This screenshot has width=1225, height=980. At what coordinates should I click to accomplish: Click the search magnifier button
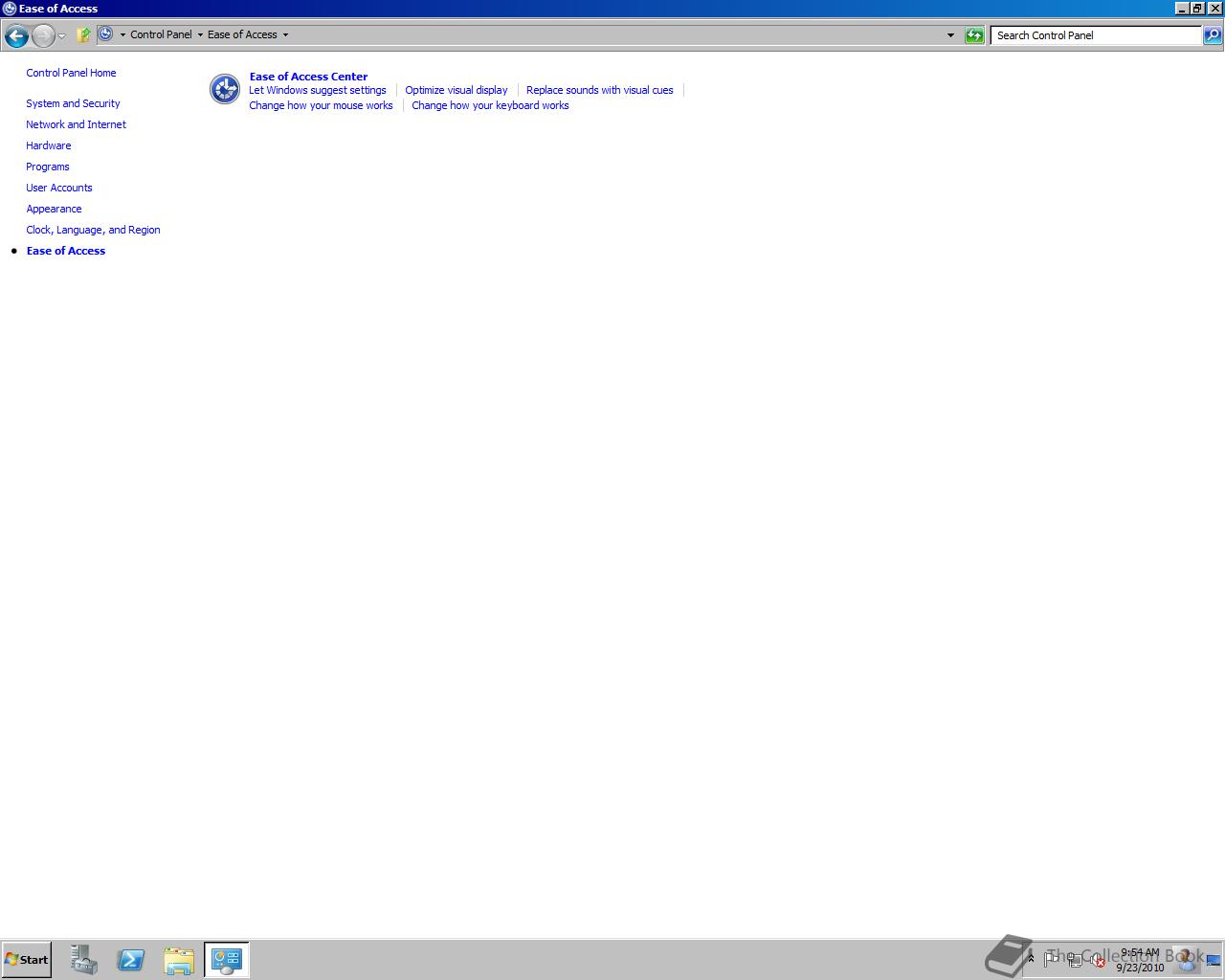click(x=1213, y=35)
